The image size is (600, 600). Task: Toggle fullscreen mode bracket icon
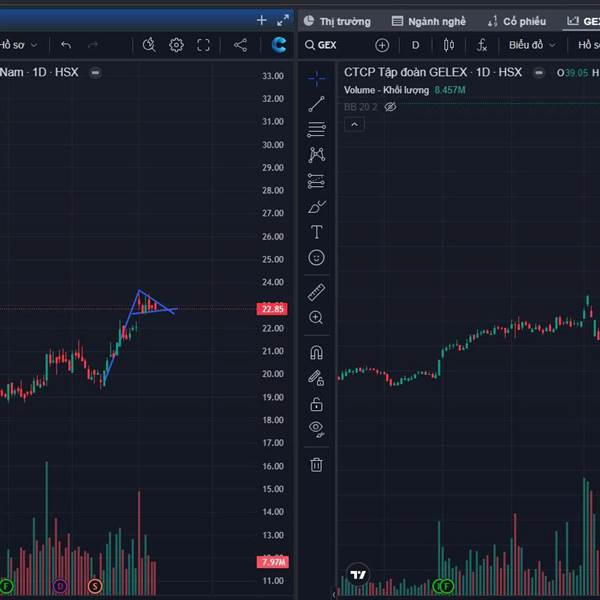point(203,45)
